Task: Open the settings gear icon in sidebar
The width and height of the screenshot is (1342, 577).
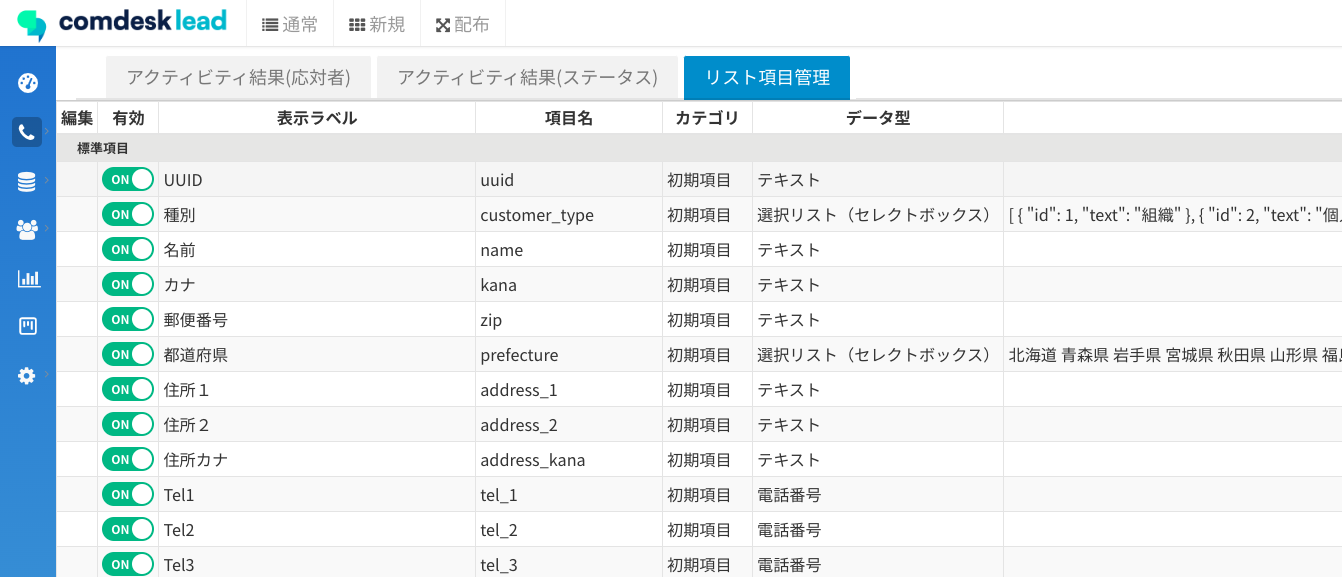Action: (27, 375)
